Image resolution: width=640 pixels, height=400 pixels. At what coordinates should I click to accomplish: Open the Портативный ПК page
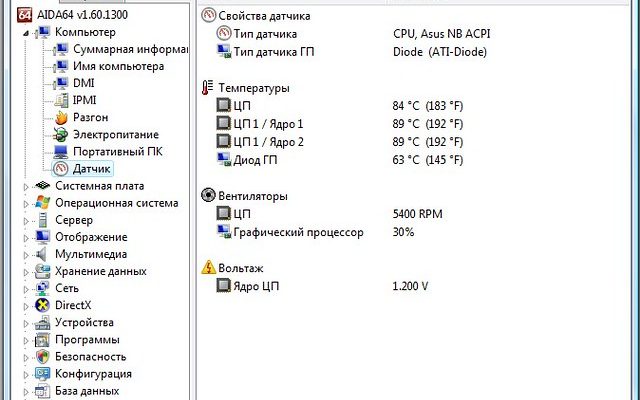point(117,152)
